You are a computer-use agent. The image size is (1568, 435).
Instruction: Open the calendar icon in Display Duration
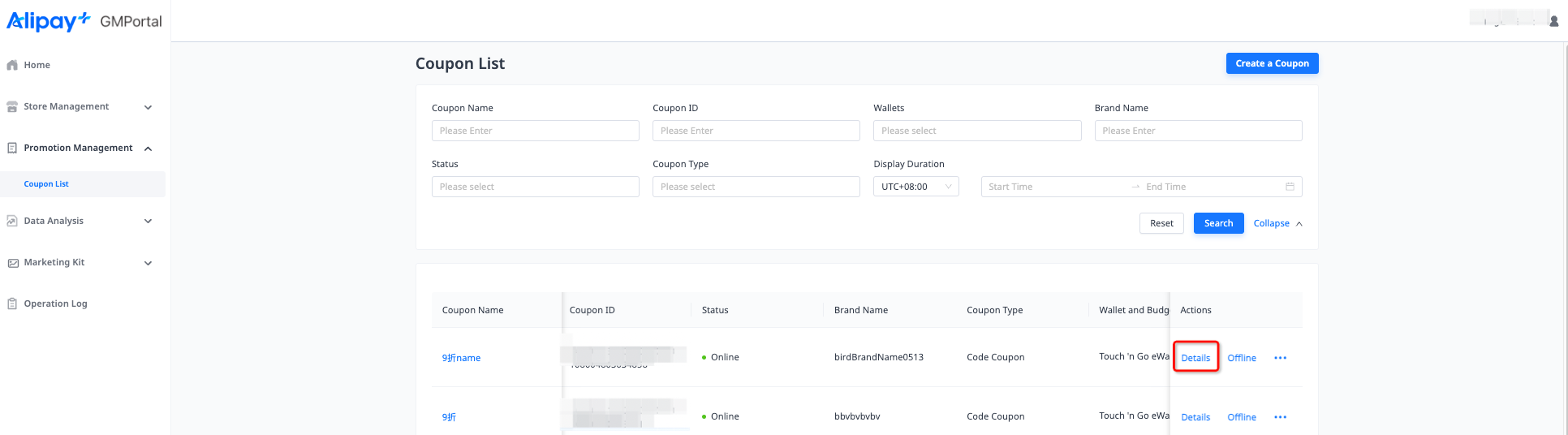1290,187
